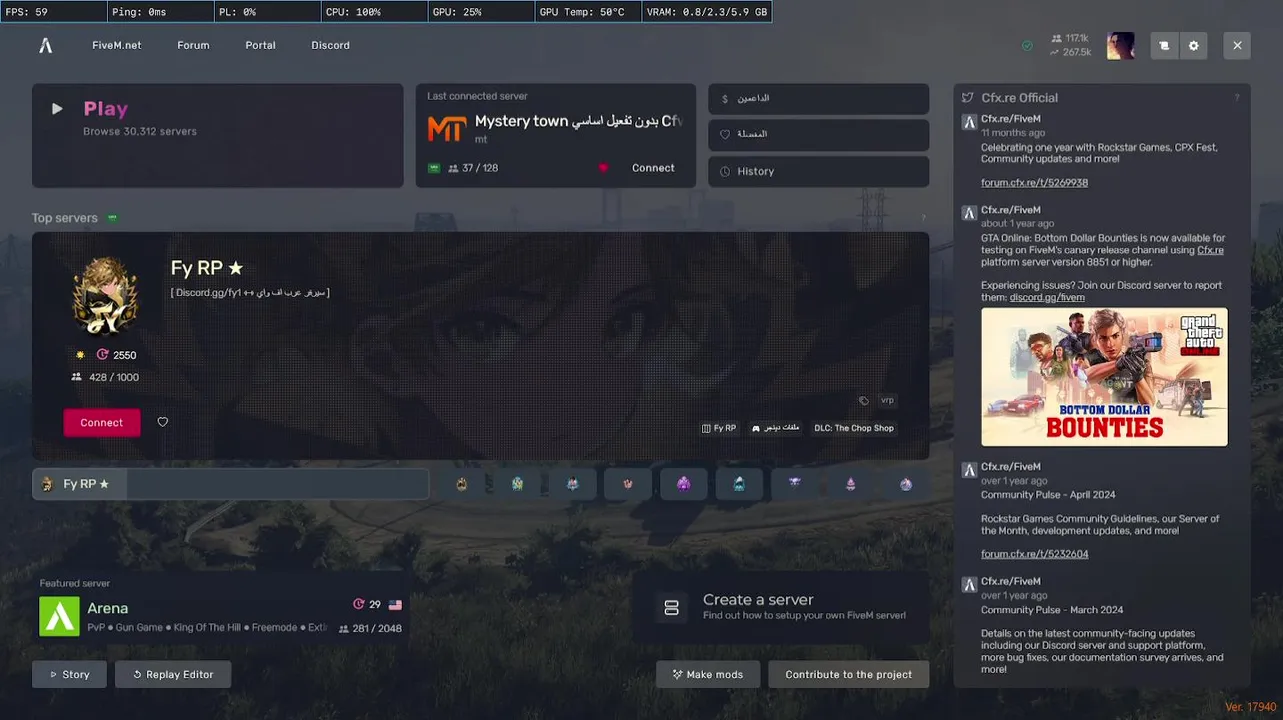Click Contribute to the project
Screen dimensions: 1283x720
[848, 674]
